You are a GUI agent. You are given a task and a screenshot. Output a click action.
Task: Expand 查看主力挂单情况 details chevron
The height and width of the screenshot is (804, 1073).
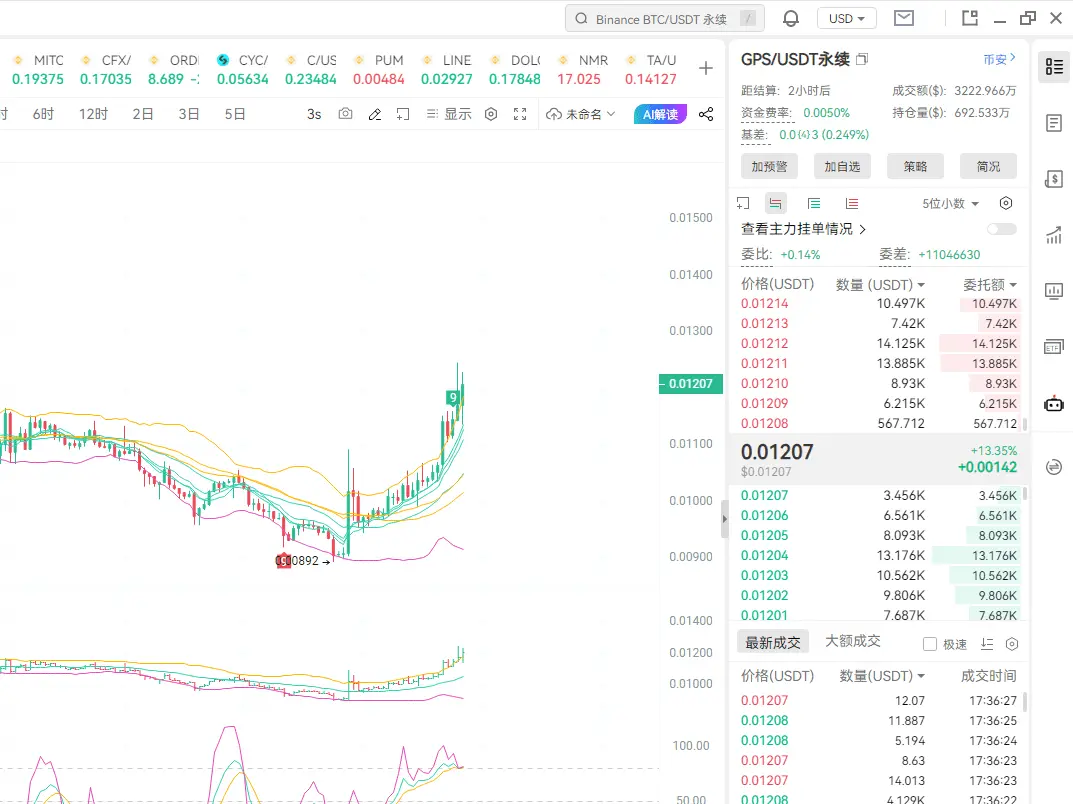862,229
